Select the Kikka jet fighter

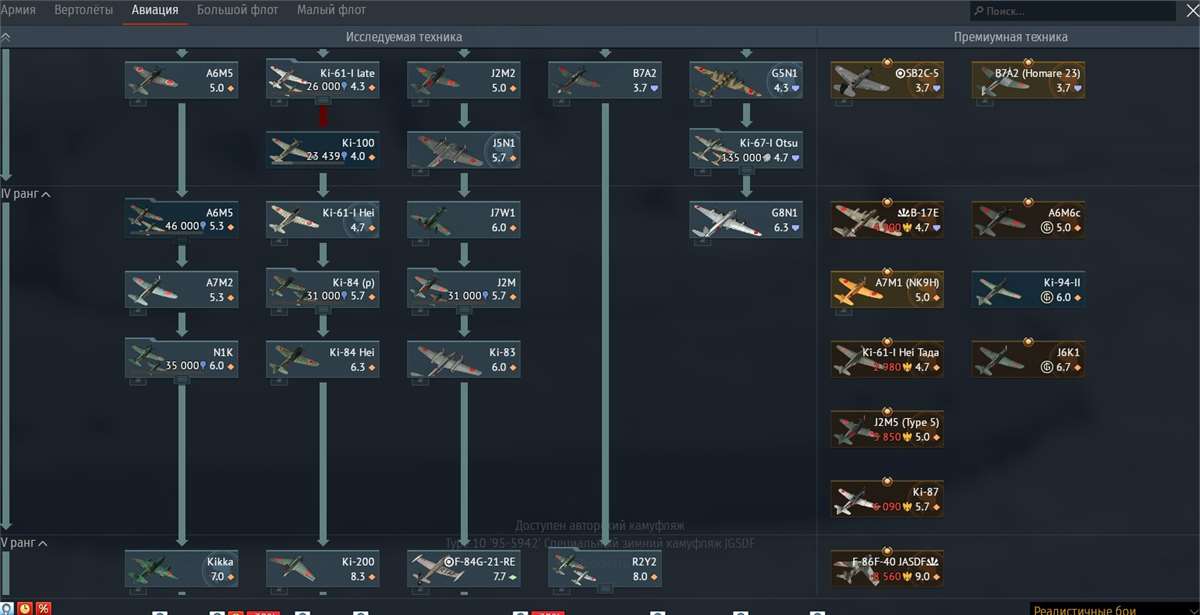[x=181, y=566]
